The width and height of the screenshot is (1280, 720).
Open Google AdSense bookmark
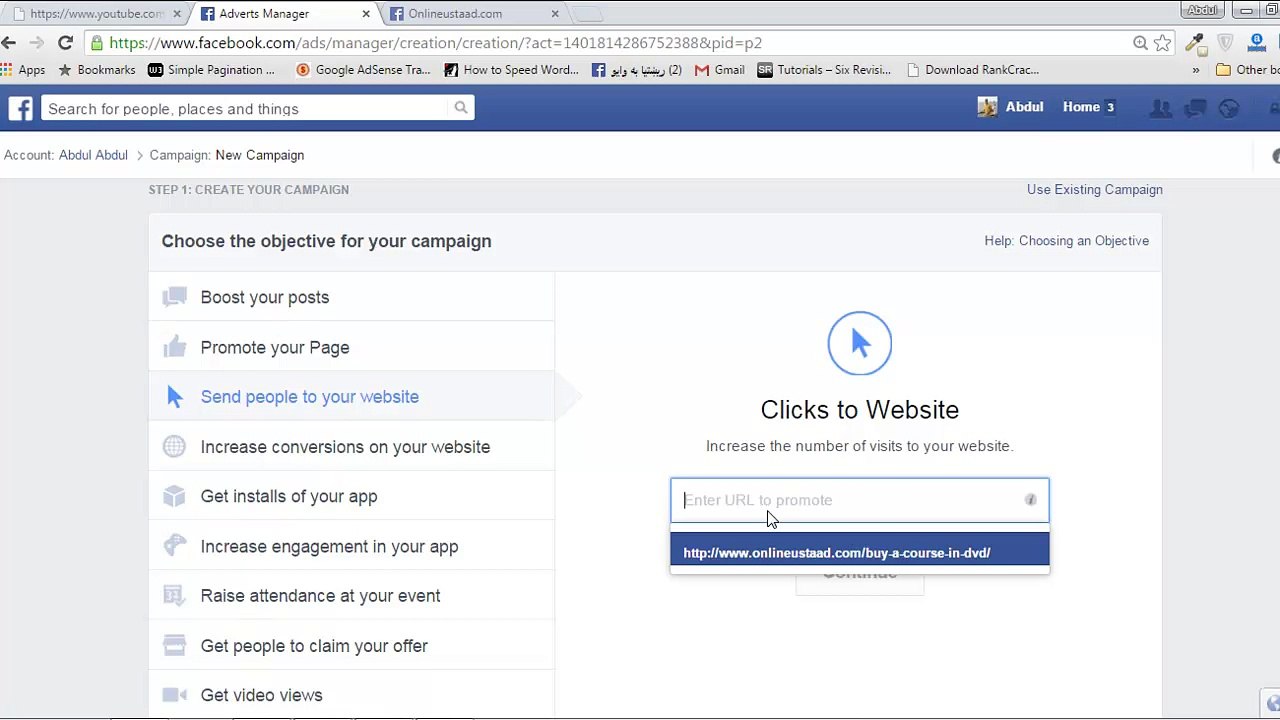point(363,70)
